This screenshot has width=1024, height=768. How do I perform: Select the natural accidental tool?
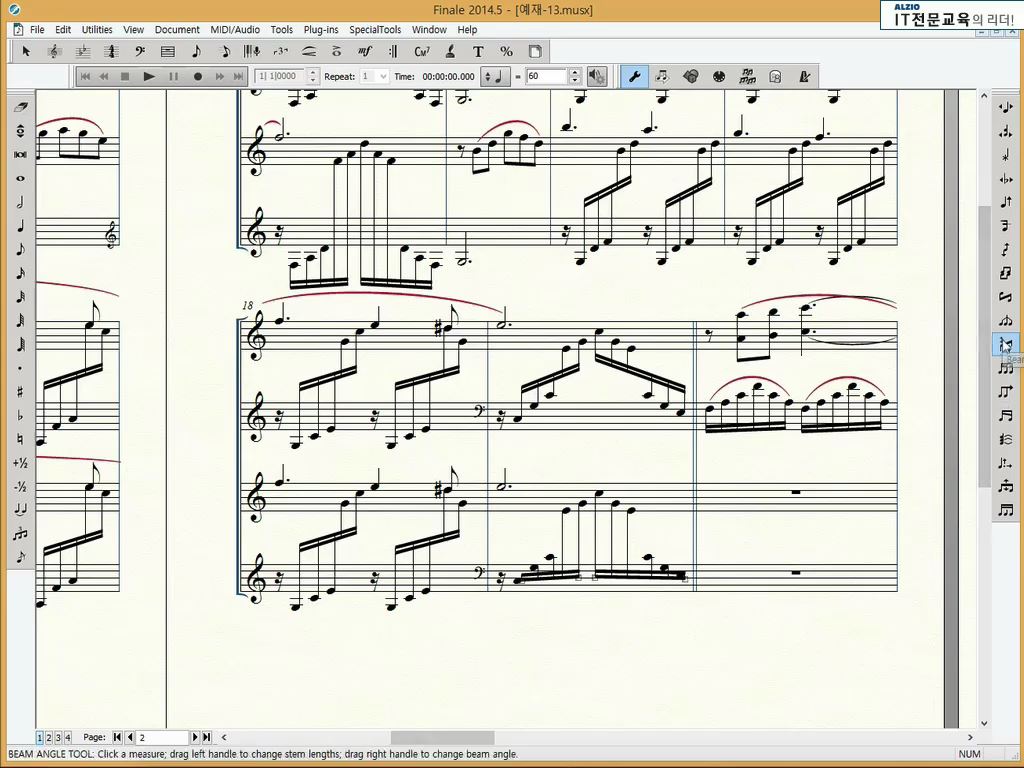click(x=20, y=439)
